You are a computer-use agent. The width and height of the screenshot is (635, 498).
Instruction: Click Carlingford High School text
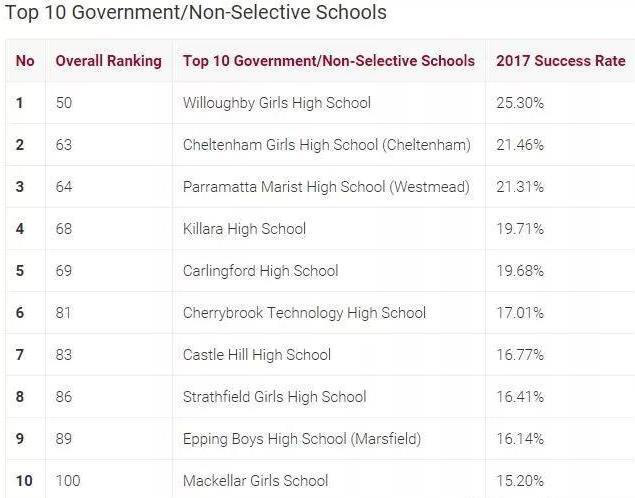(260, 271)
